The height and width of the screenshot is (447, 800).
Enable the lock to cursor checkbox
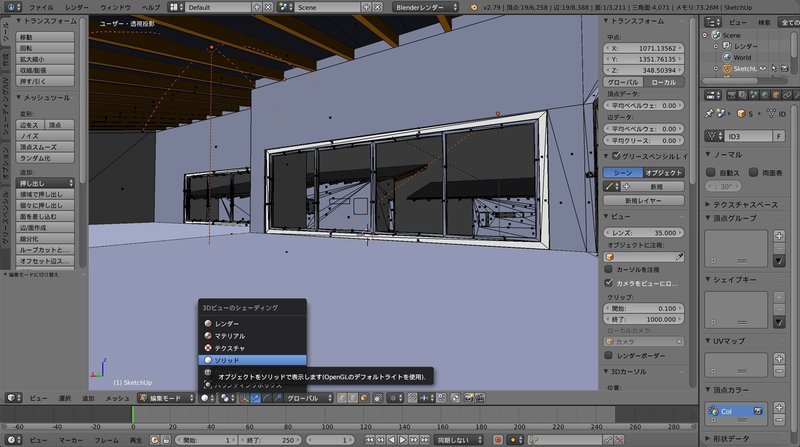pyautogui.click(x=608, y=269)
